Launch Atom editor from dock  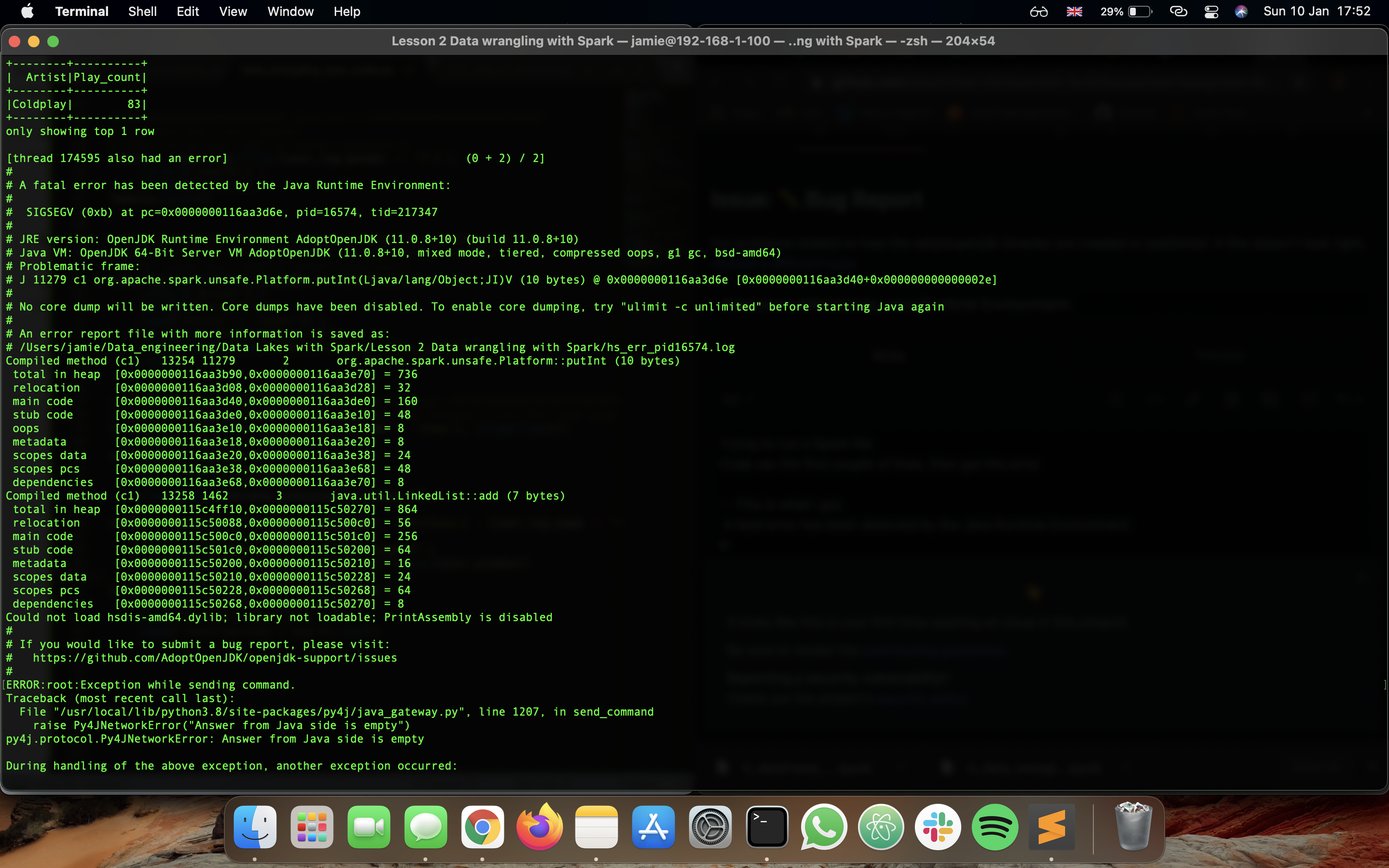pos(881,827)
